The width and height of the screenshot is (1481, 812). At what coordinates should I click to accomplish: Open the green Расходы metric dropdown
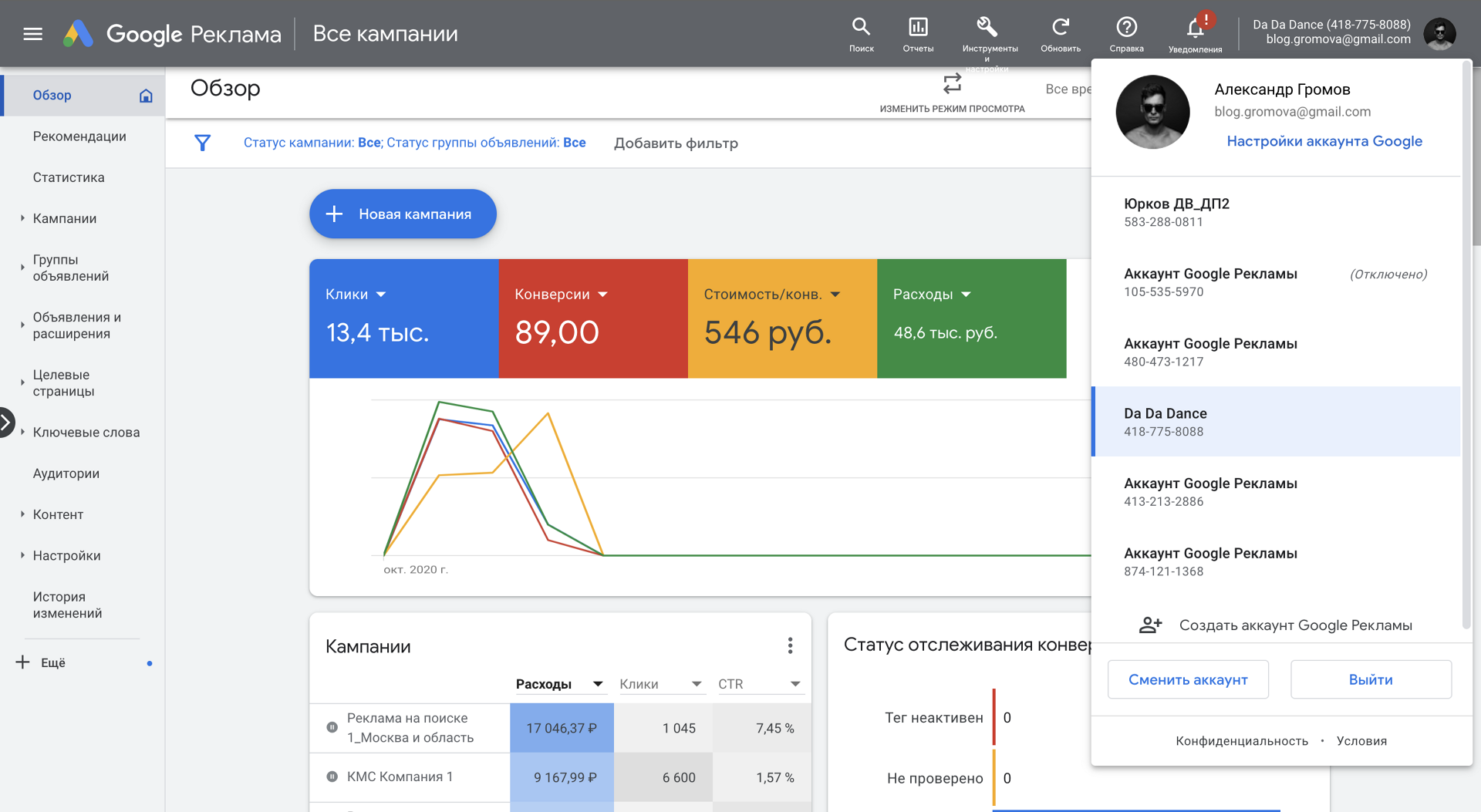tap(967, 295)
